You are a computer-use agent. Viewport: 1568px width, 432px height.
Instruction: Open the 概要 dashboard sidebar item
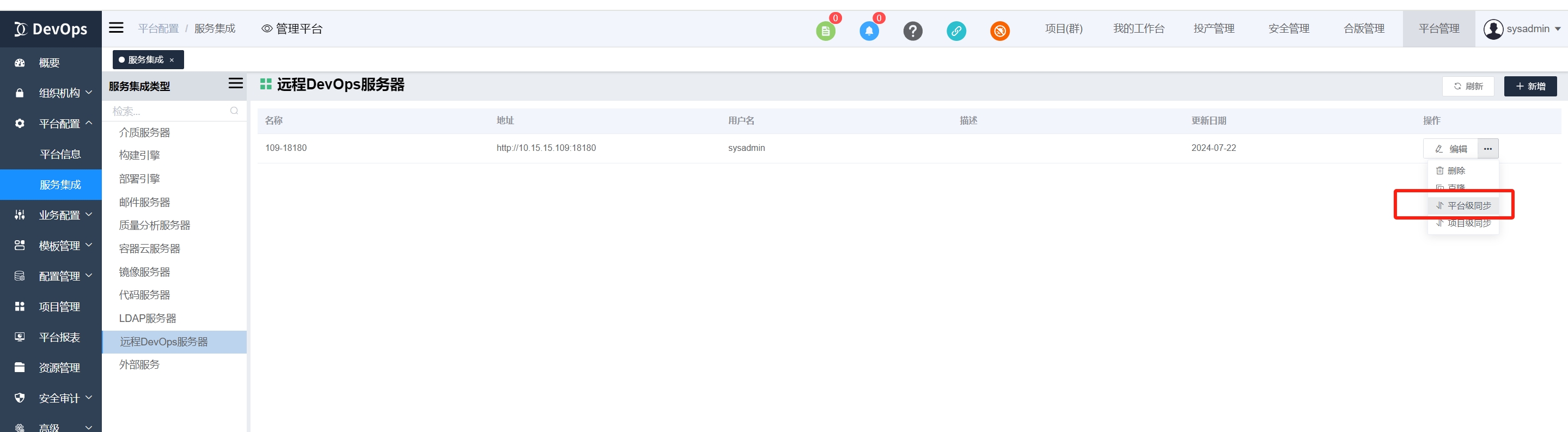coord(51,63)
